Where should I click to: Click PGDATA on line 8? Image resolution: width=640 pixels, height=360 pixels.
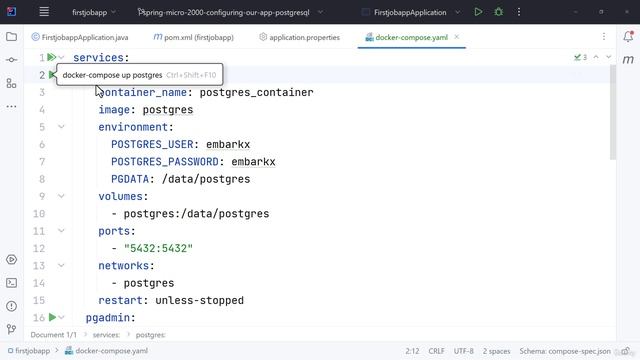point(130,179)
